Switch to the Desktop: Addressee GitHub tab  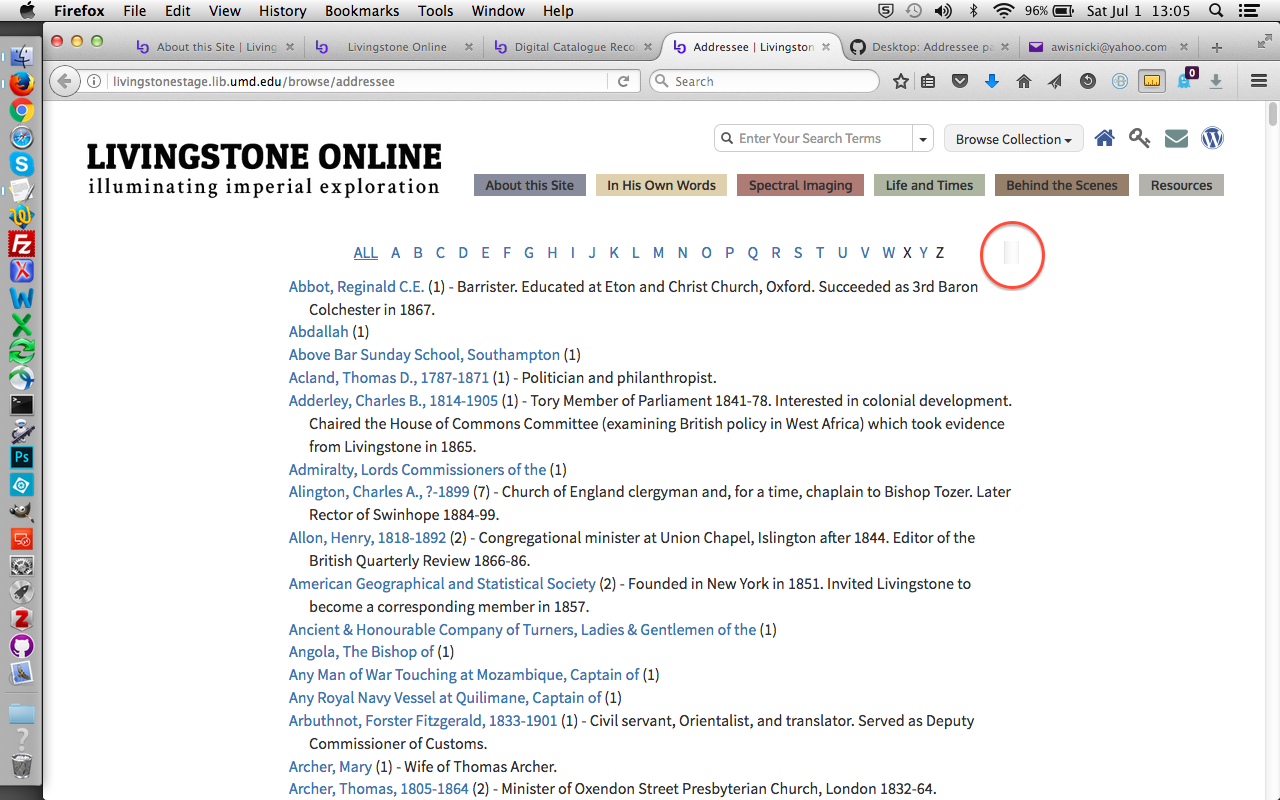point(930,47)
